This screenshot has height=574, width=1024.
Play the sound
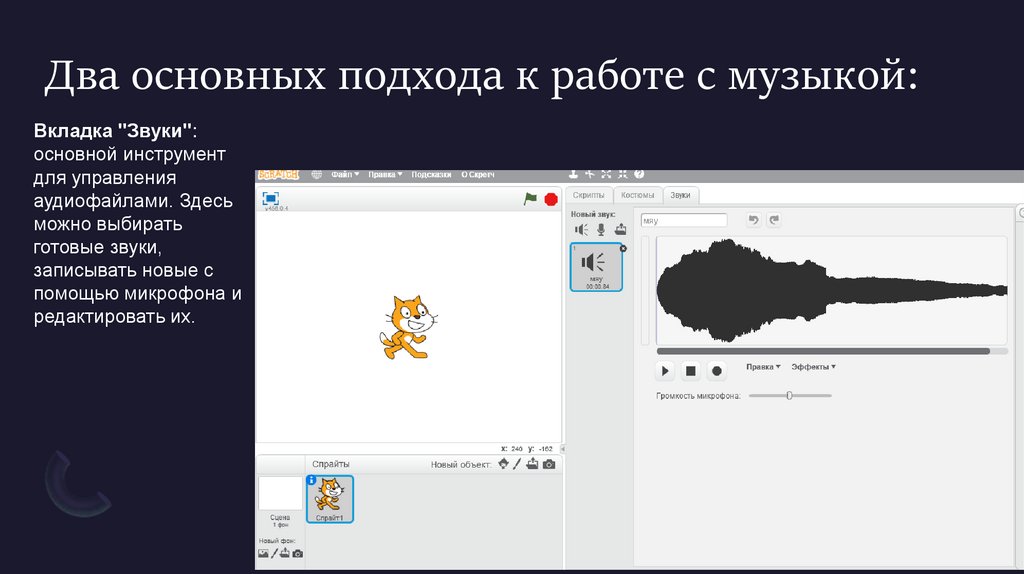[665, 371]
